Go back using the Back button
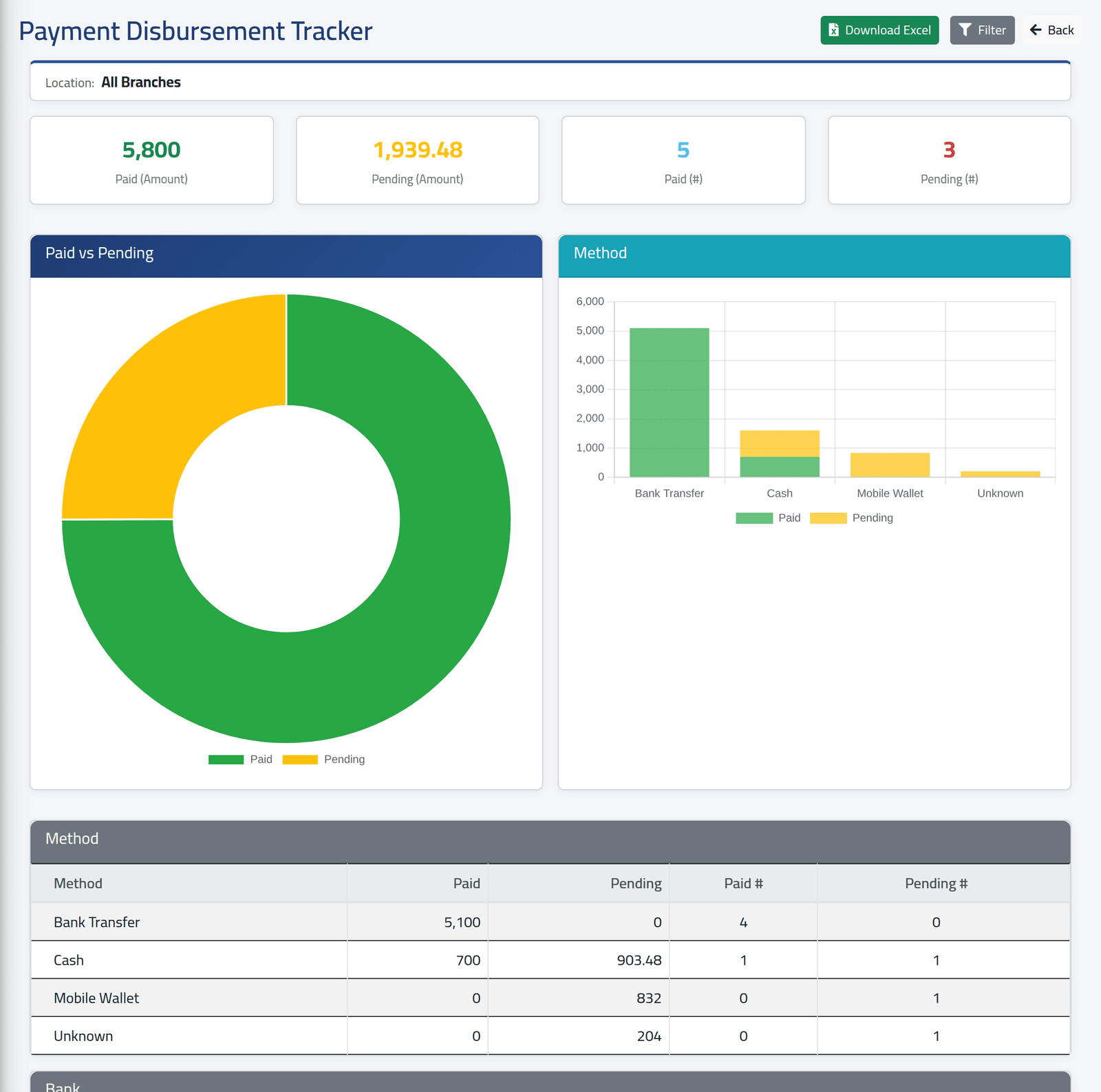The height and width of the screenshot is (1092, 1101). pyautogui.click(x=1051, y=30)
